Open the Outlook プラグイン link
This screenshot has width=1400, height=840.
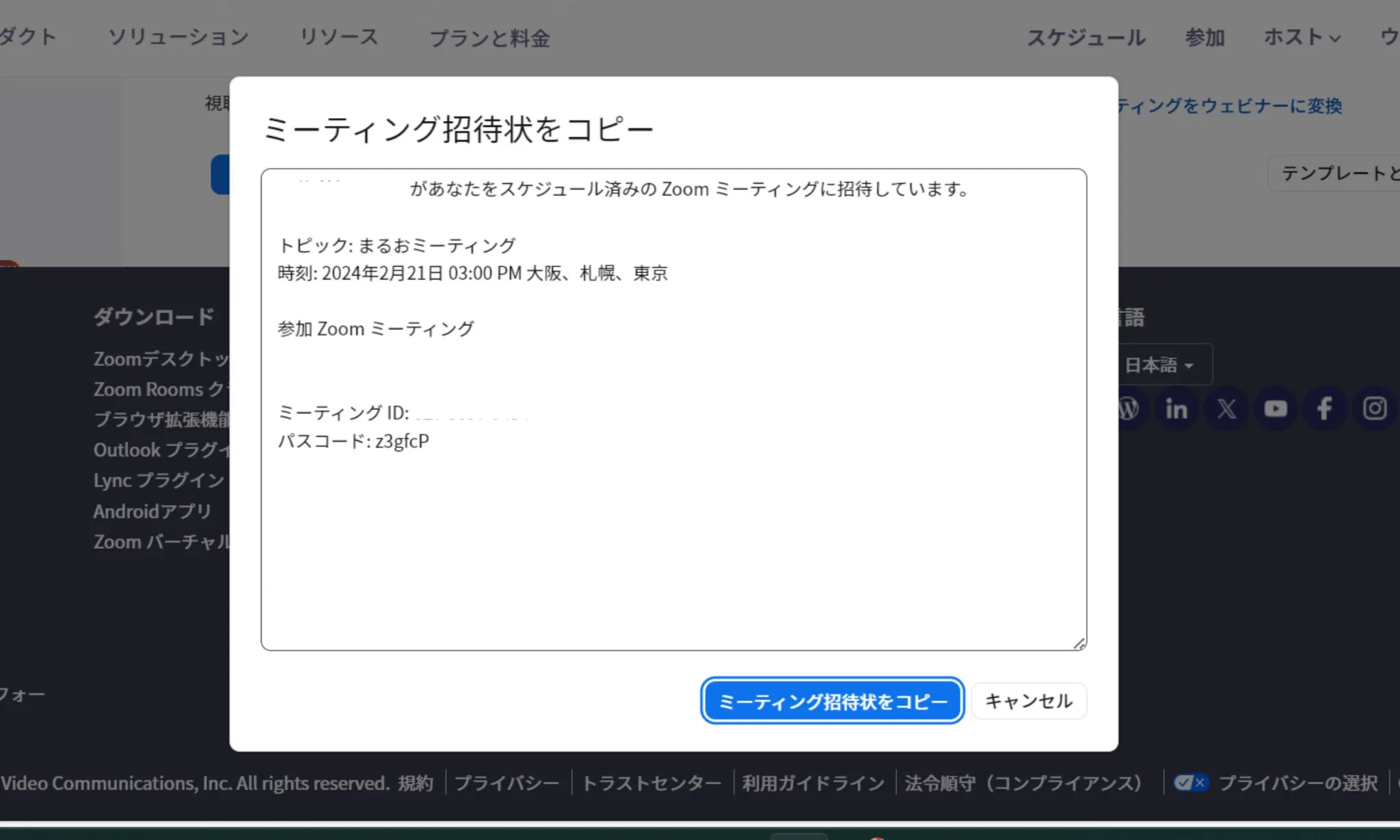(161, 450)
